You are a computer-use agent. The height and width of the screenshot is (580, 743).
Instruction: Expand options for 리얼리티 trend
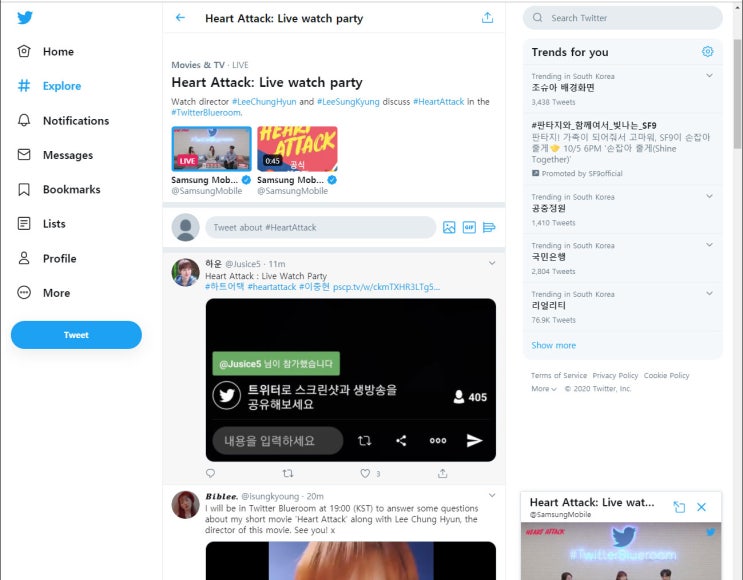pyautogui.click(x=709, y=293)
